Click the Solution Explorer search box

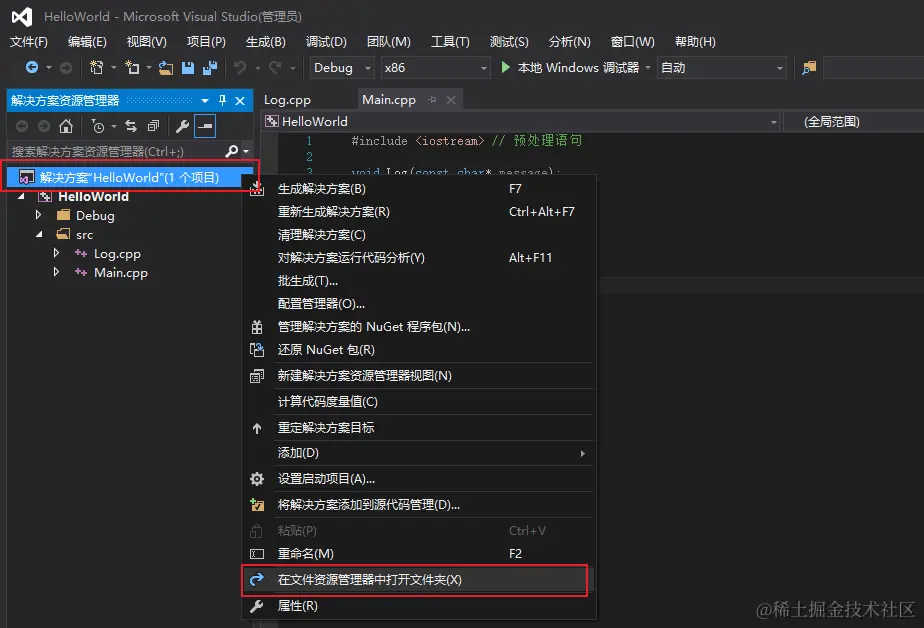(x=116, y=151)
